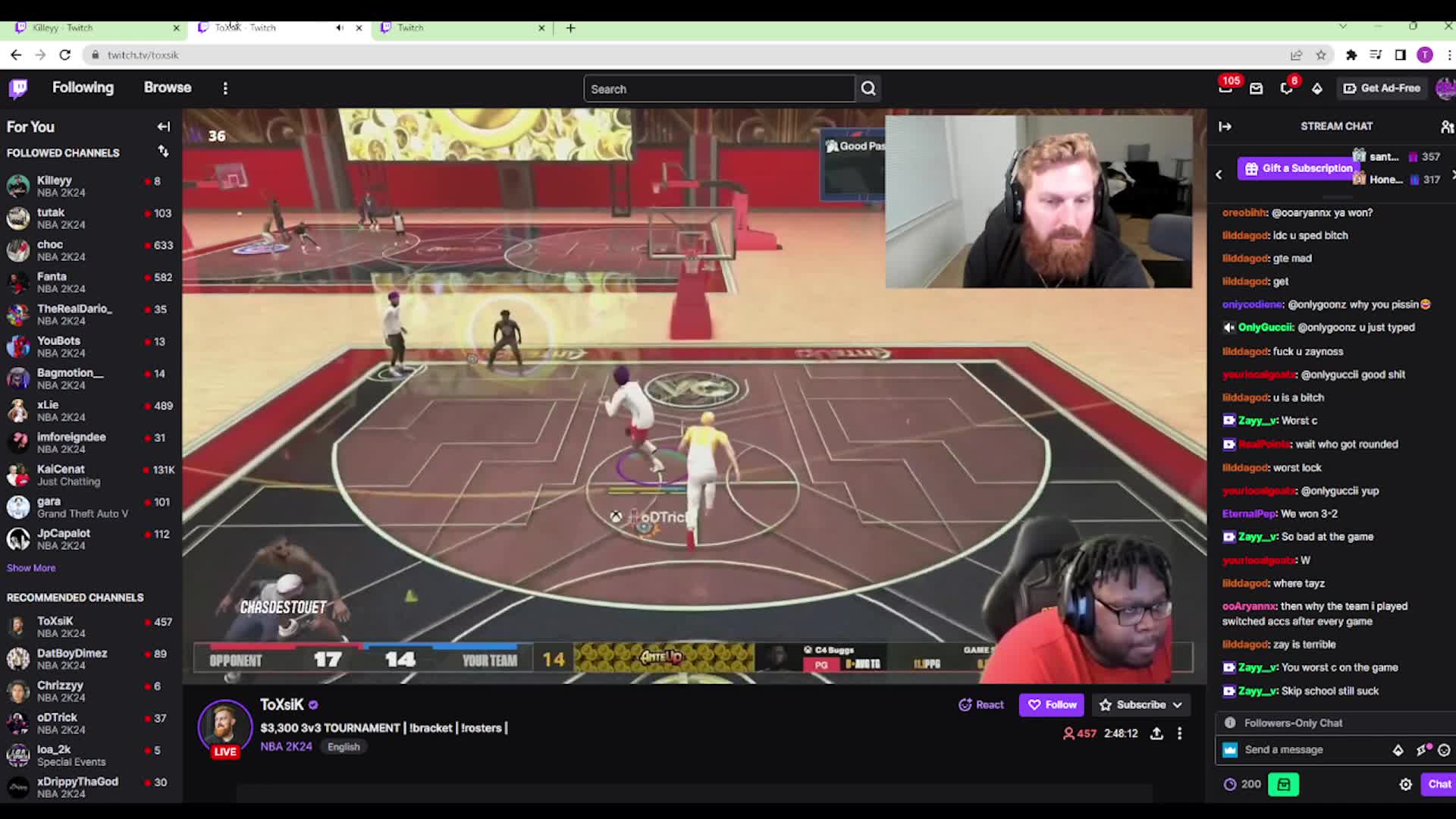Go back with browser back arrow
This screenshot has width=1456, height=819.
(x=16, y=55)
